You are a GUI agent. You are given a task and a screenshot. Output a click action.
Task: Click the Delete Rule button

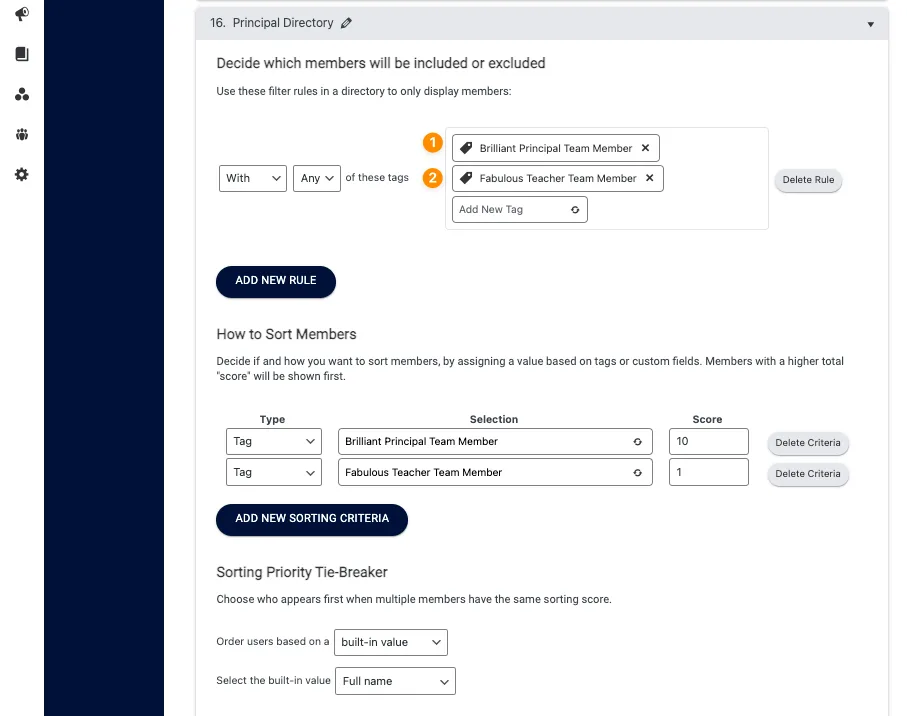pos(809,180)
